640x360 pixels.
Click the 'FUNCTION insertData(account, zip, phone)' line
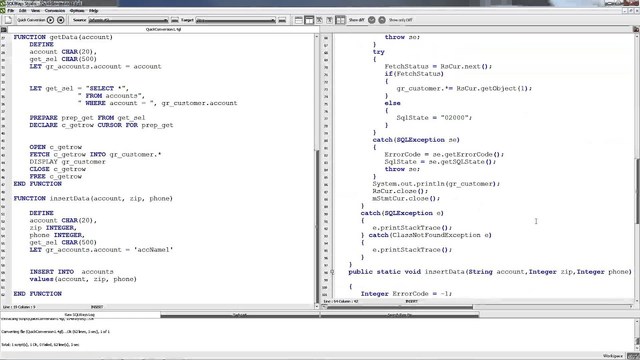tap(93, 199)
